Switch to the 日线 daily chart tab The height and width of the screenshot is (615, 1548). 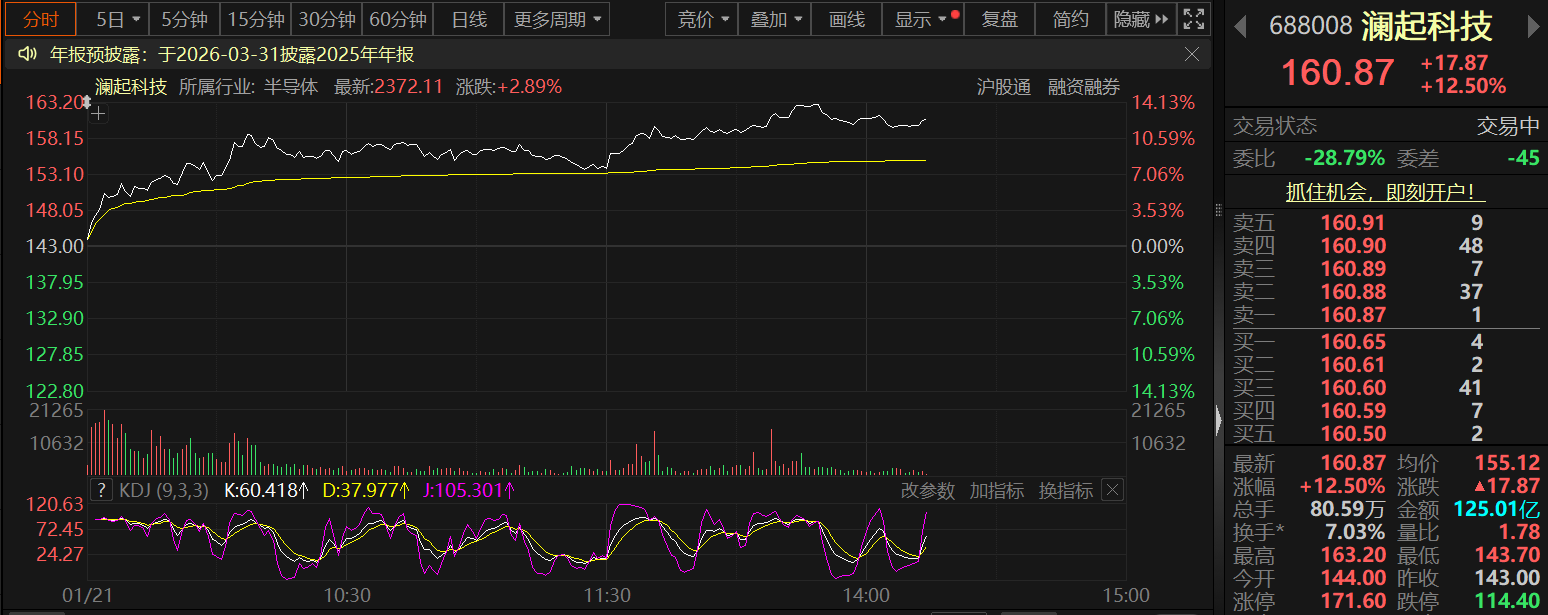[469, 19]
